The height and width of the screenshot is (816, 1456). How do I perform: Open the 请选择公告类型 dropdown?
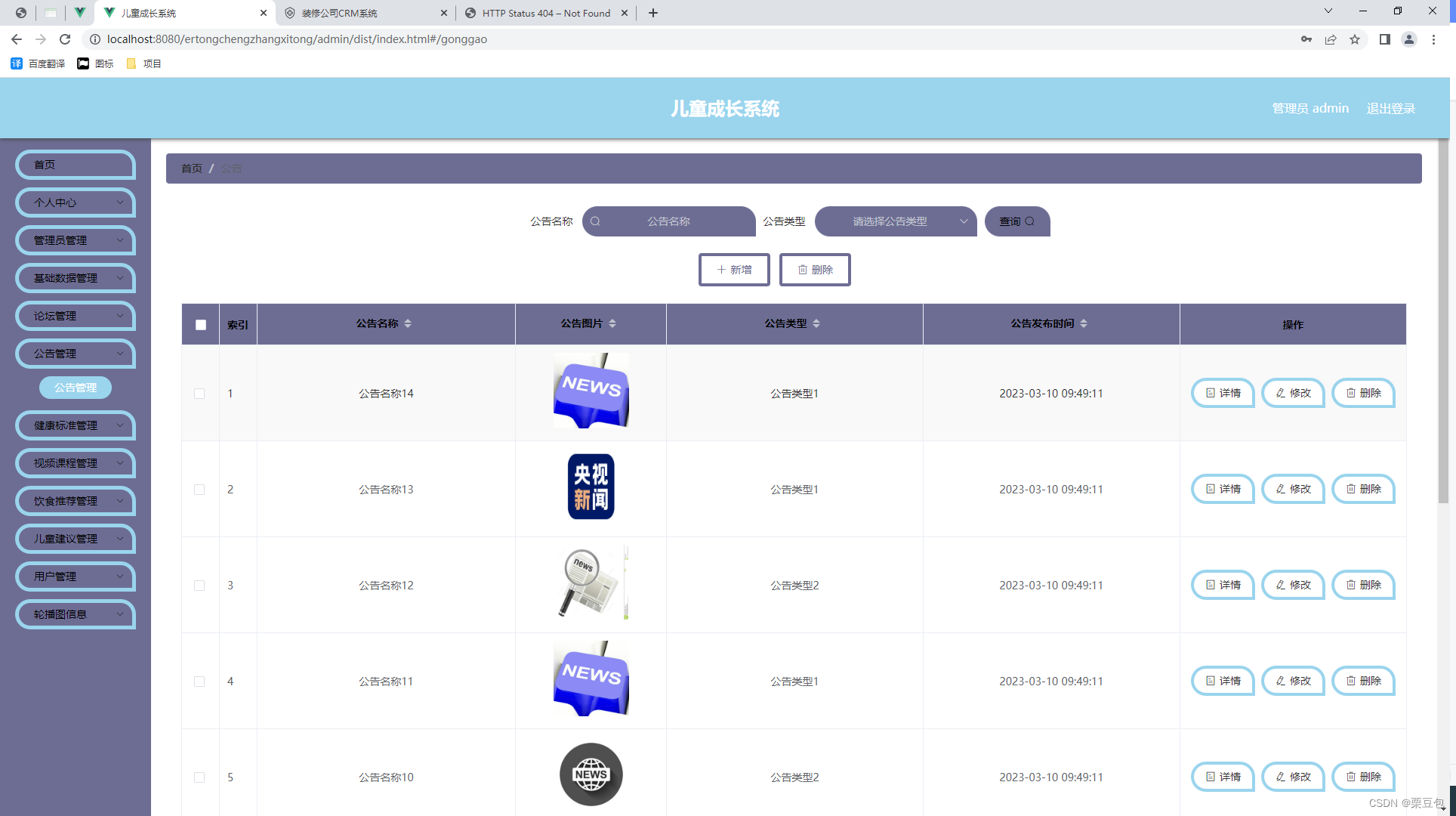coord(896,221)
